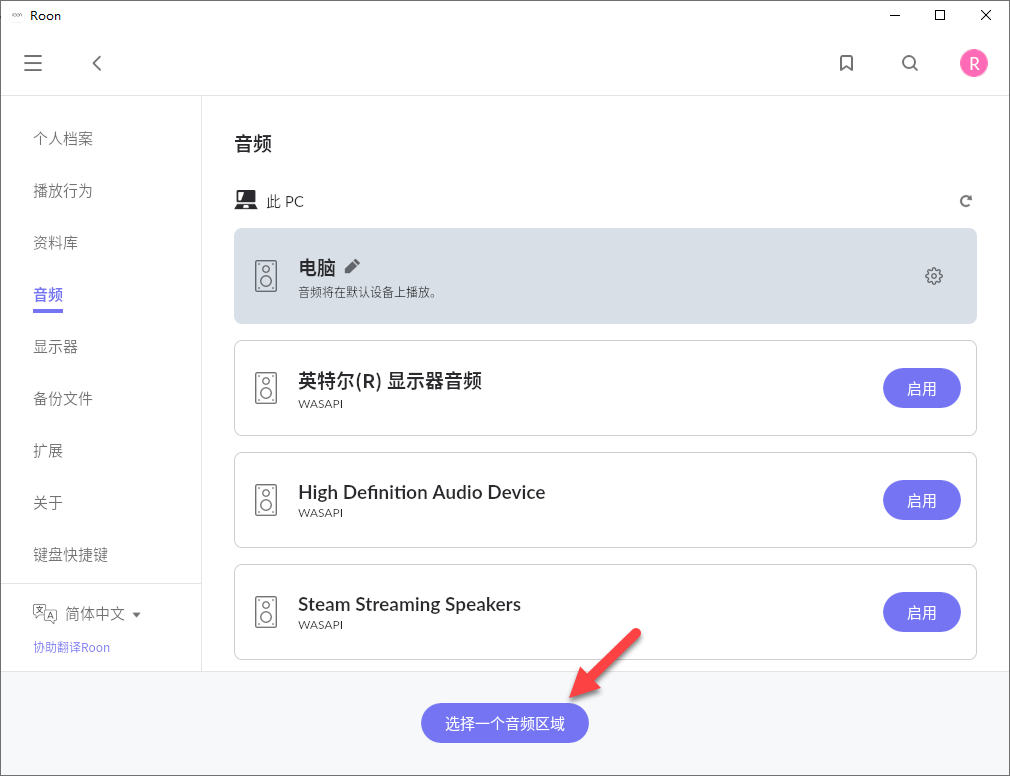Open the search magnifier icon
This screenshot has height=776, width=1010.
pyautogui.click(x=910, y=63)
